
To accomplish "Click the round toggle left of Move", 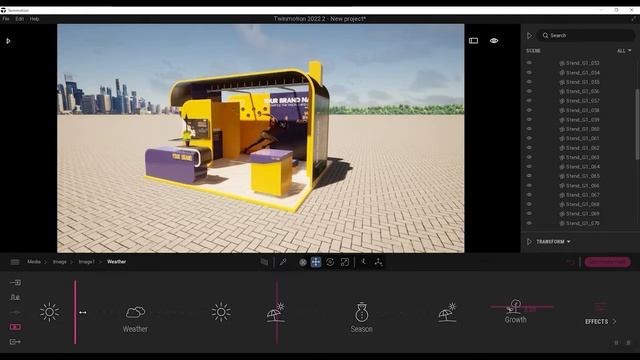I will pos(303,262).
